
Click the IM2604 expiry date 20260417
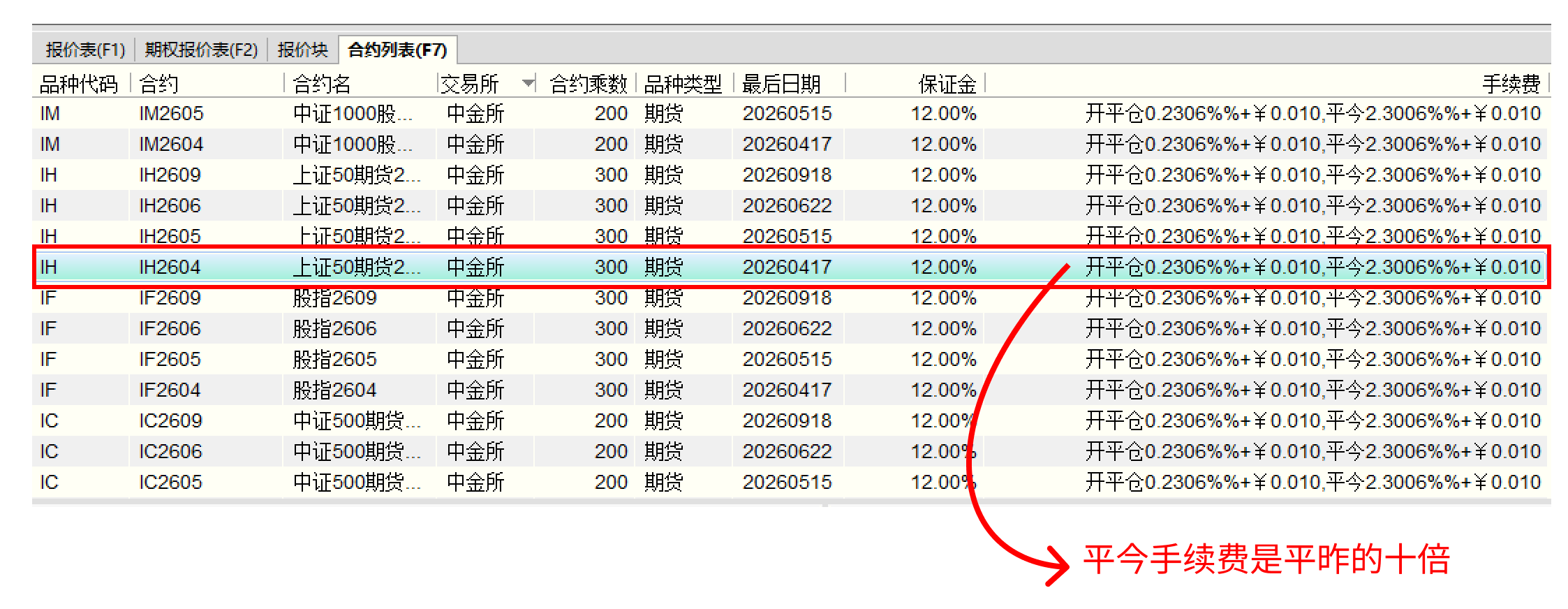(x=787, y=145)
